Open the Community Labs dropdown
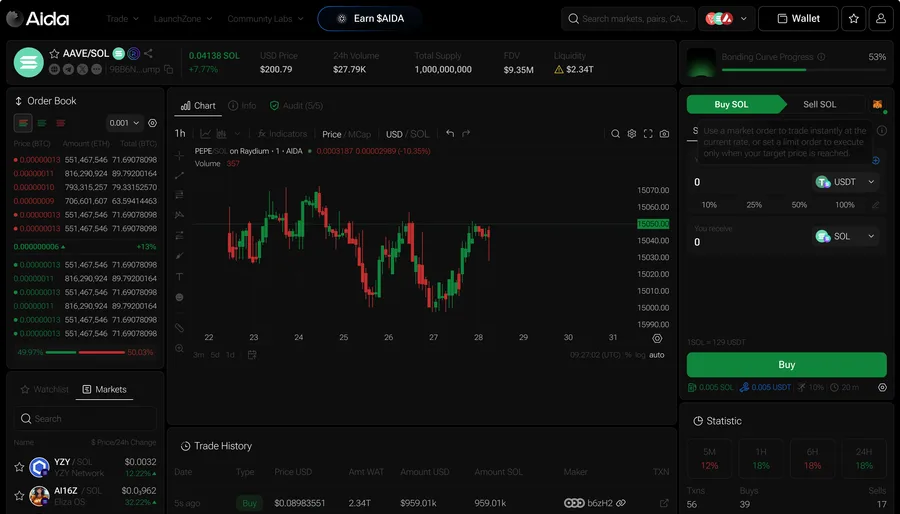The height and width of the screenshot is (514, 900). 265,19
